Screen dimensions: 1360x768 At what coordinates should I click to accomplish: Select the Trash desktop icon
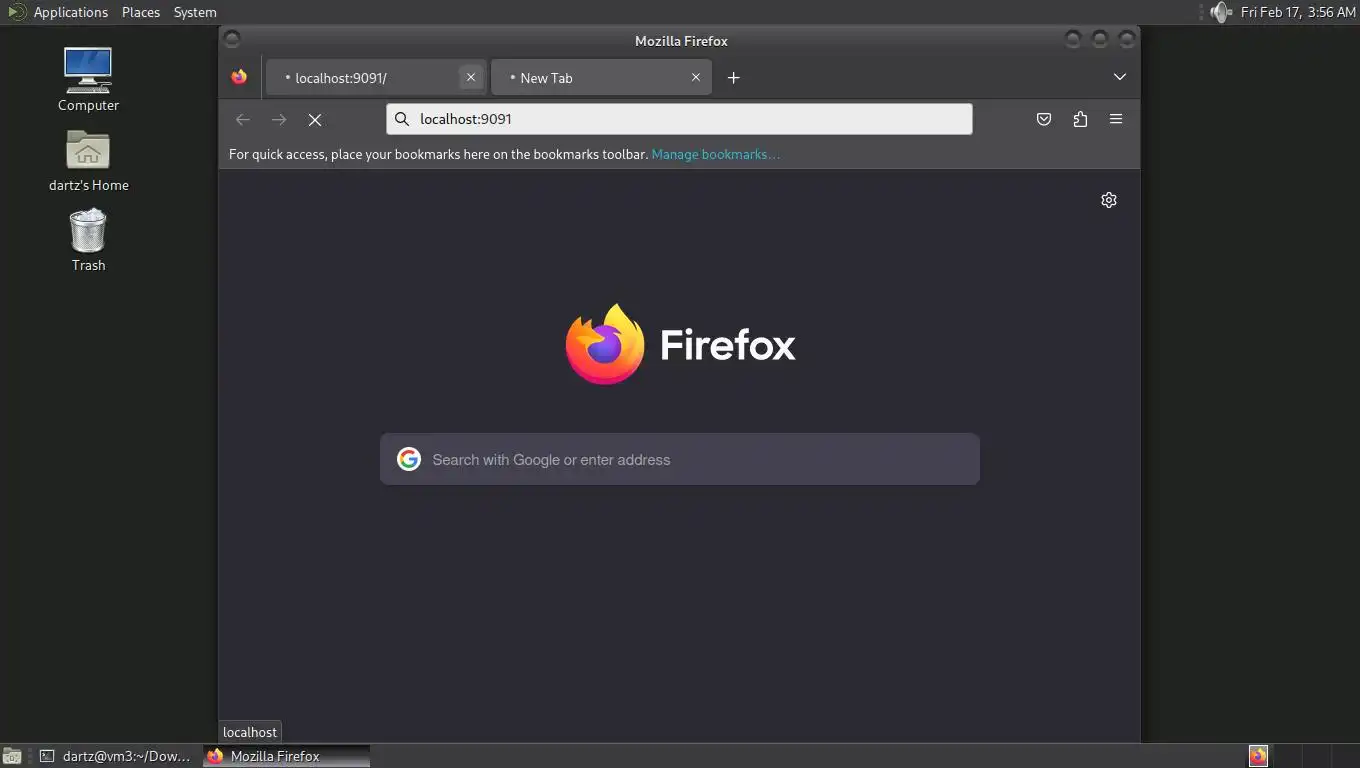click(88, 240)
